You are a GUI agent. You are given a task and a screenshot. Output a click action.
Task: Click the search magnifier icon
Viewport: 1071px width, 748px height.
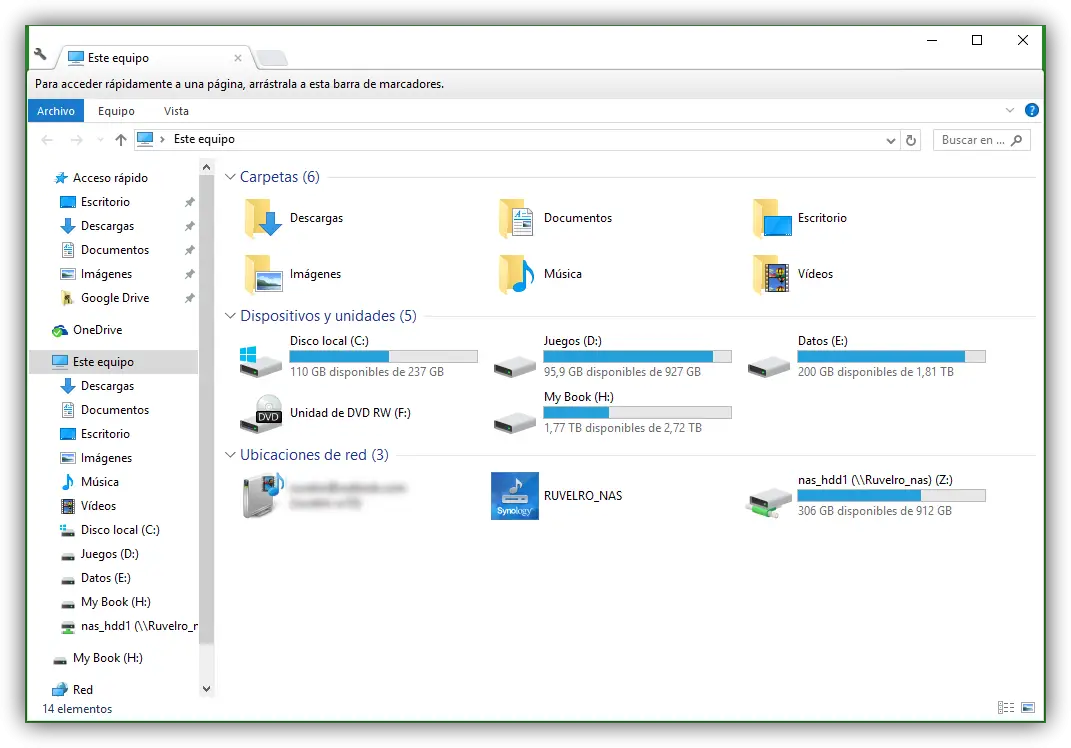[1016, 140]
